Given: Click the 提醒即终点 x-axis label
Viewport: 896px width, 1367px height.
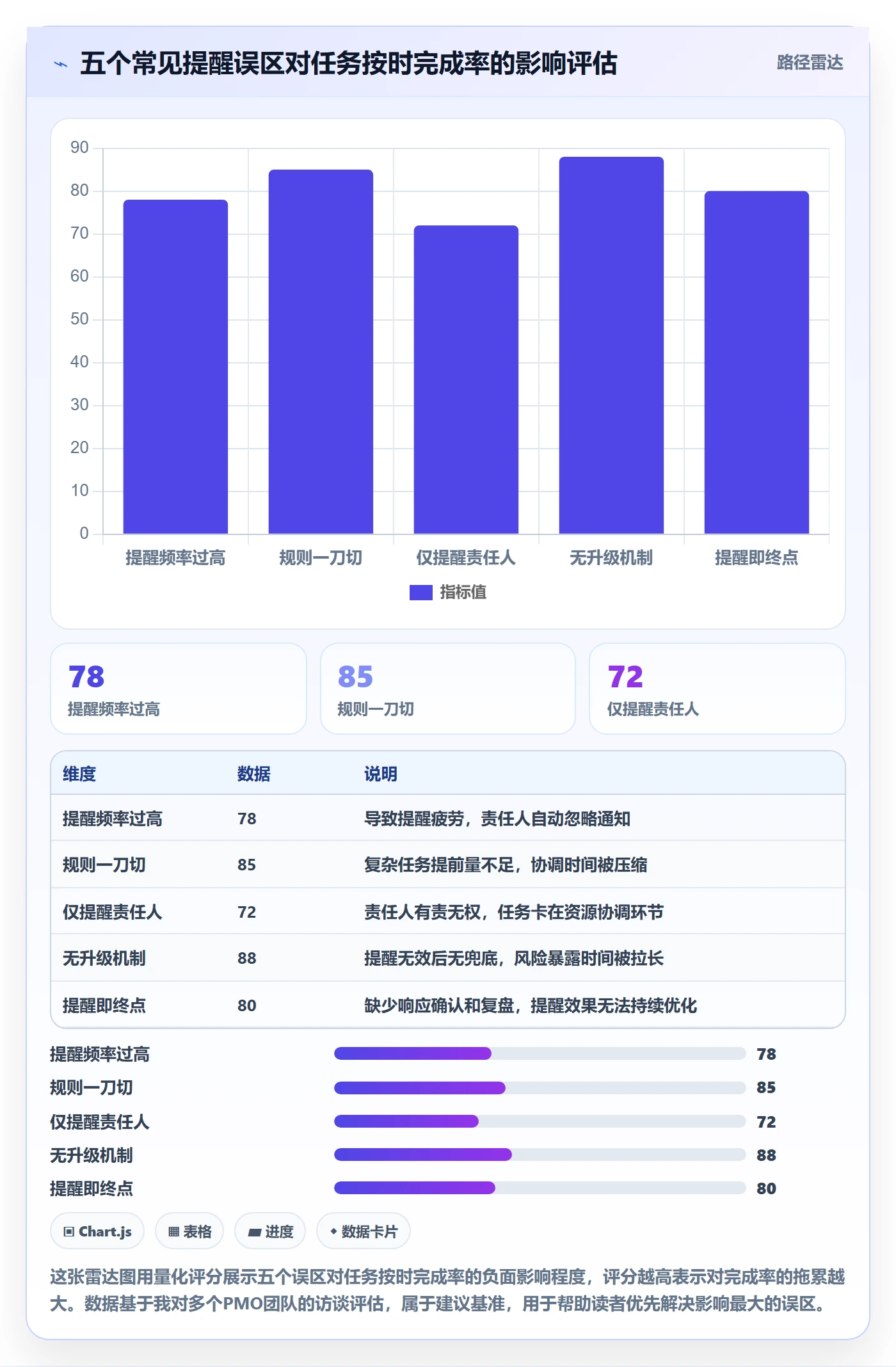Looking at the screenshot, I should point(756,558).
